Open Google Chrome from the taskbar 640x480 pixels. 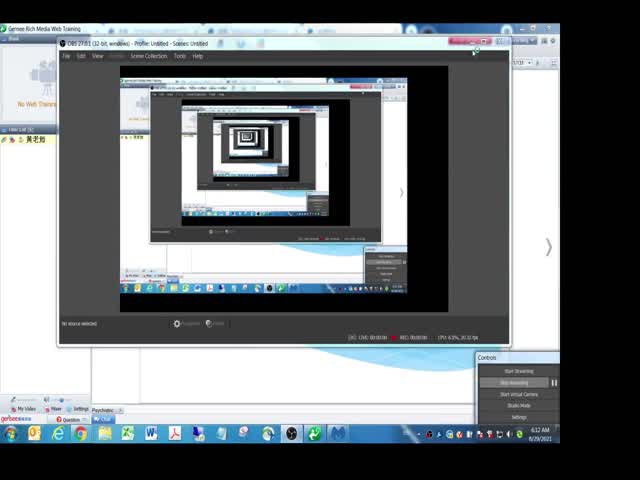(x=81, y=434)
